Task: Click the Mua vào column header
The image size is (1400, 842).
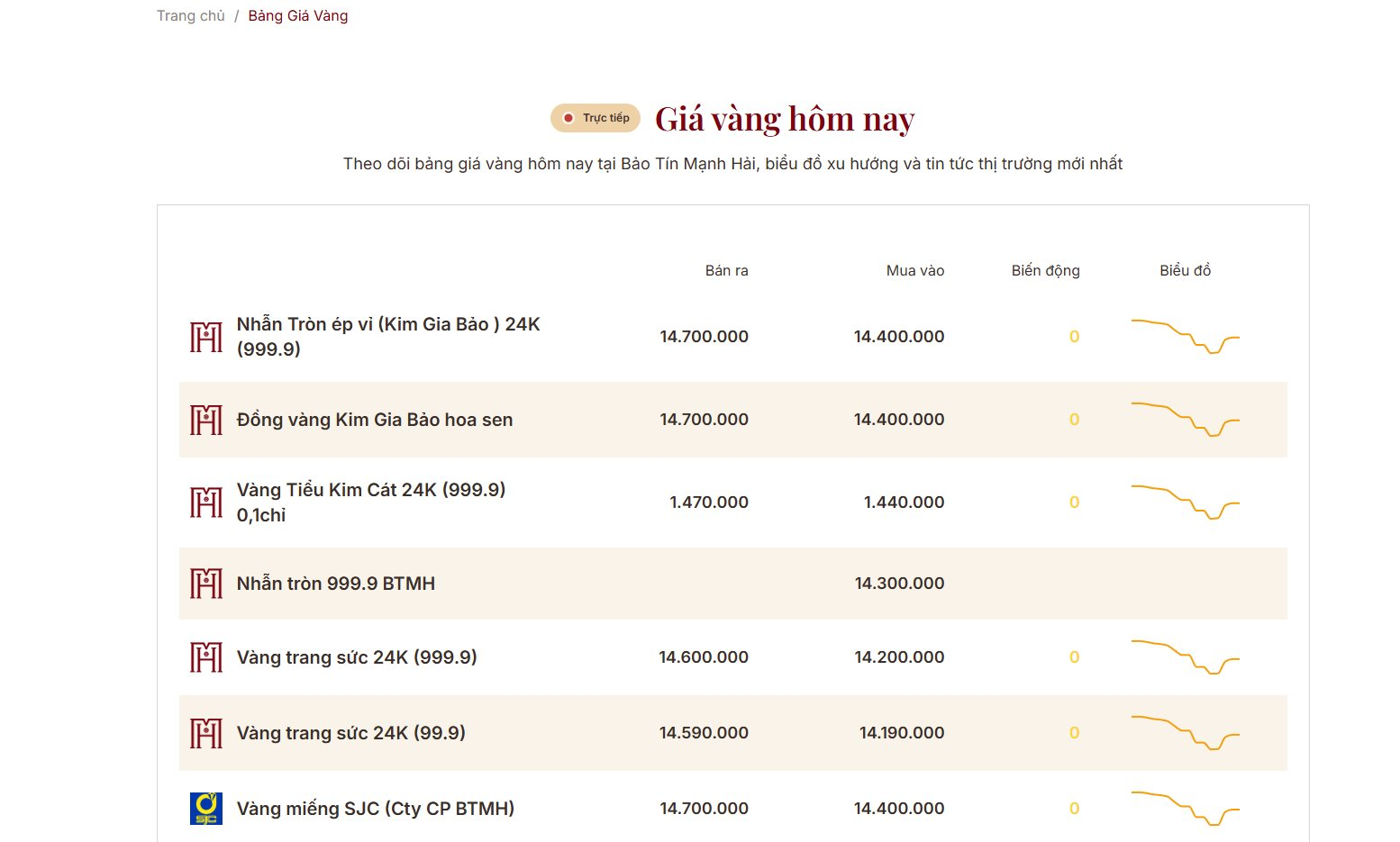Action: click(x=915, y=270)
